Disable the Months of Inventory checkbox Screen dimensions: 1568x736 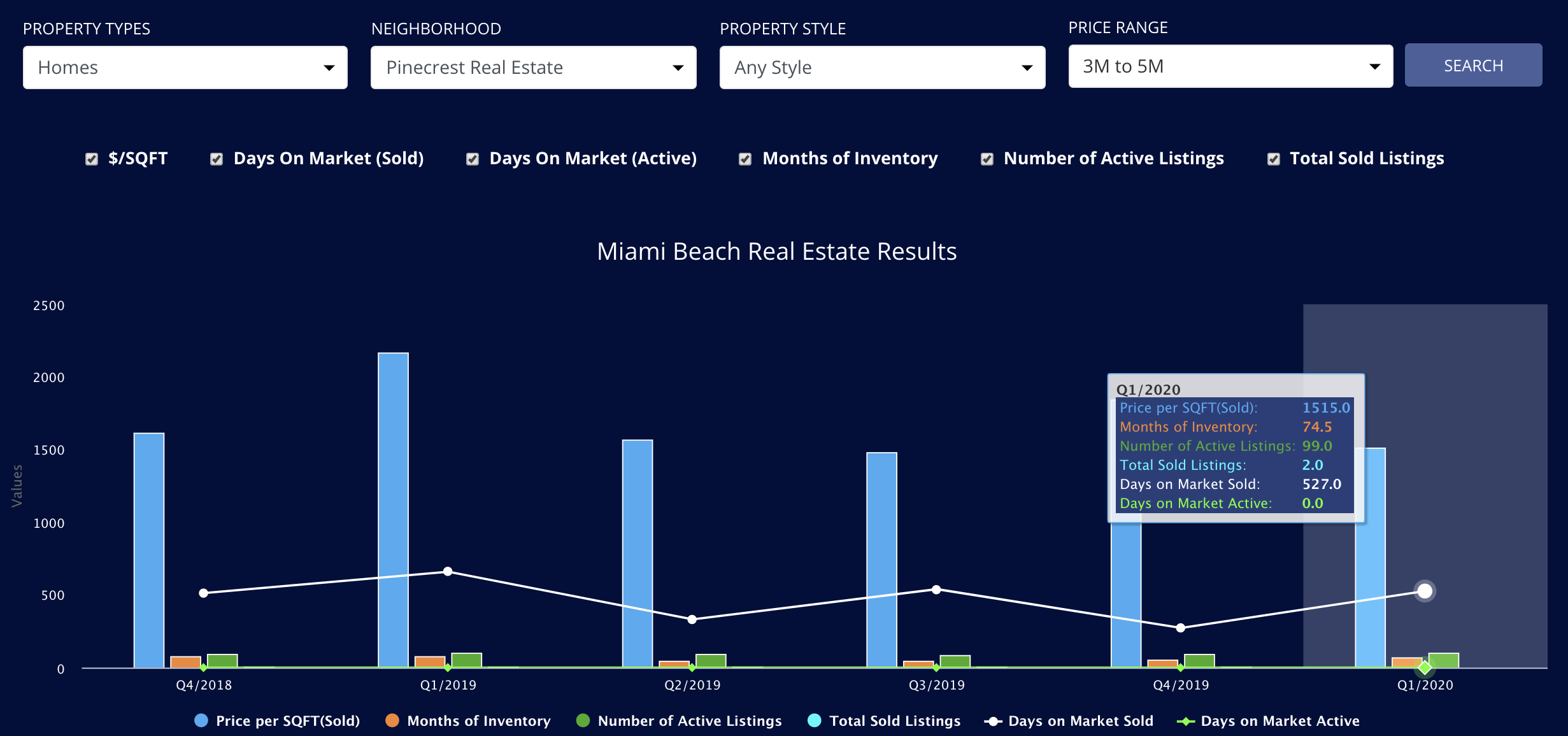[x=745, y=159]
